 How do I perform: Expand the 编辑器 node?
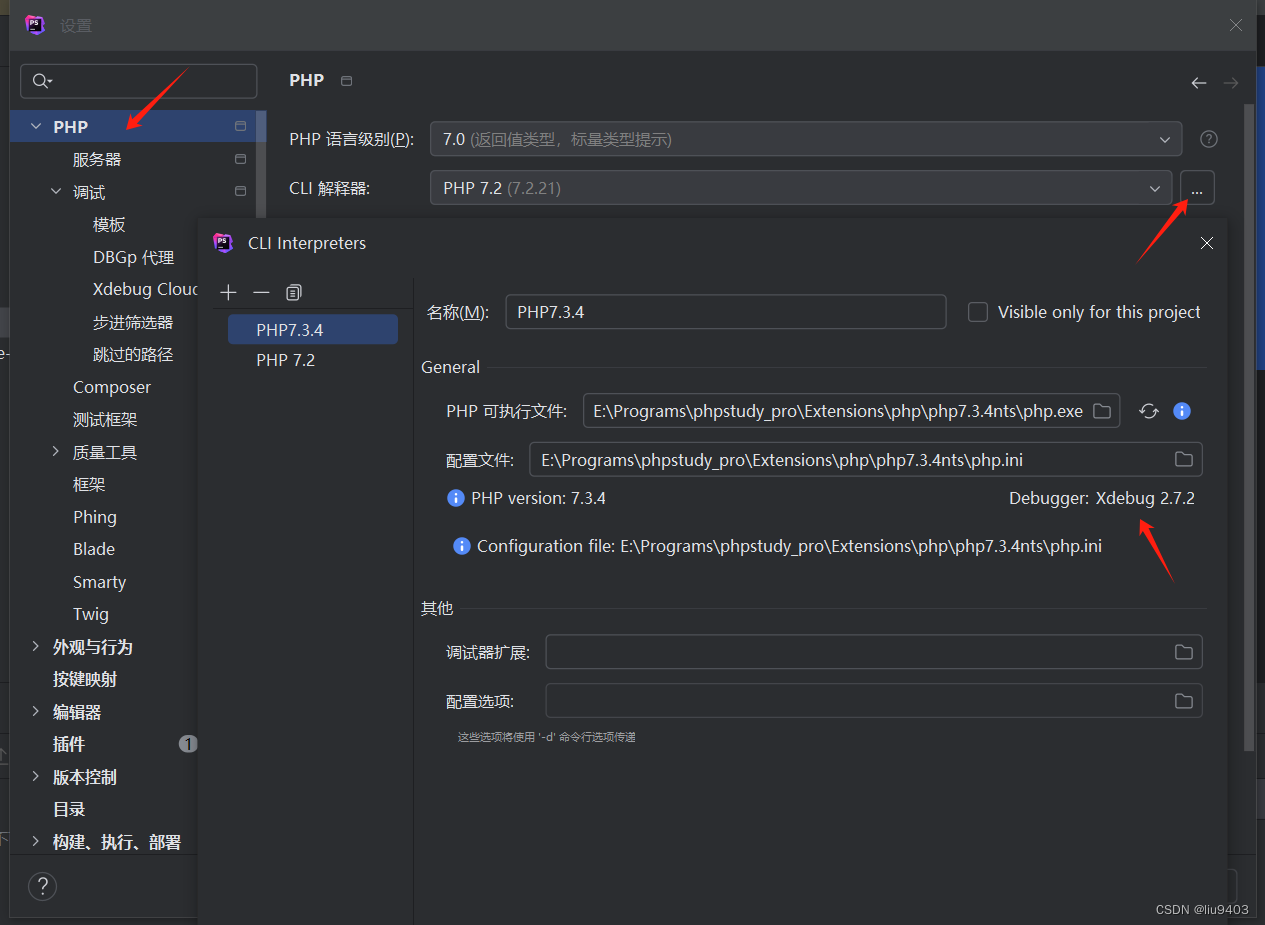point(36,712)
